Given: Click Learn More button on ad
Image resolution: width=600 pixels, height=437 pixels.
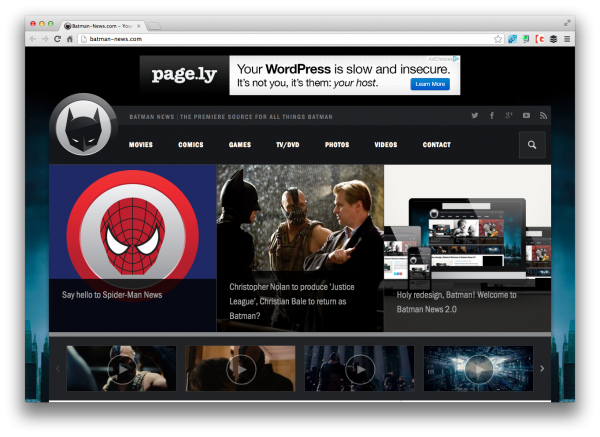Looking at the screenshot, I should point(430,84).
